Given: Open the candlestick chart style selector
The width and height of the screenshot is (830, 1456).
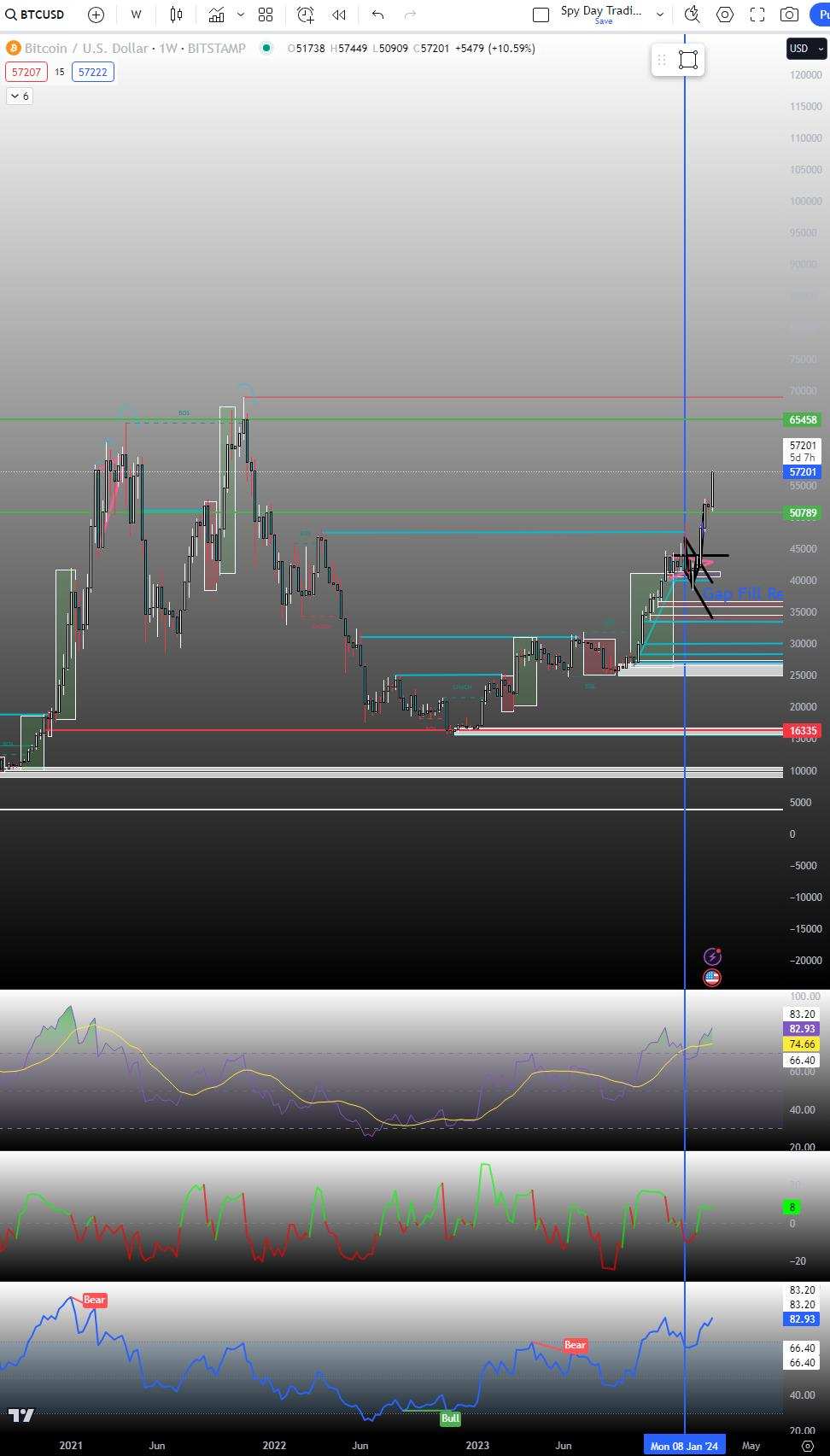Looking at the screenshot, I should click(176, 15).
